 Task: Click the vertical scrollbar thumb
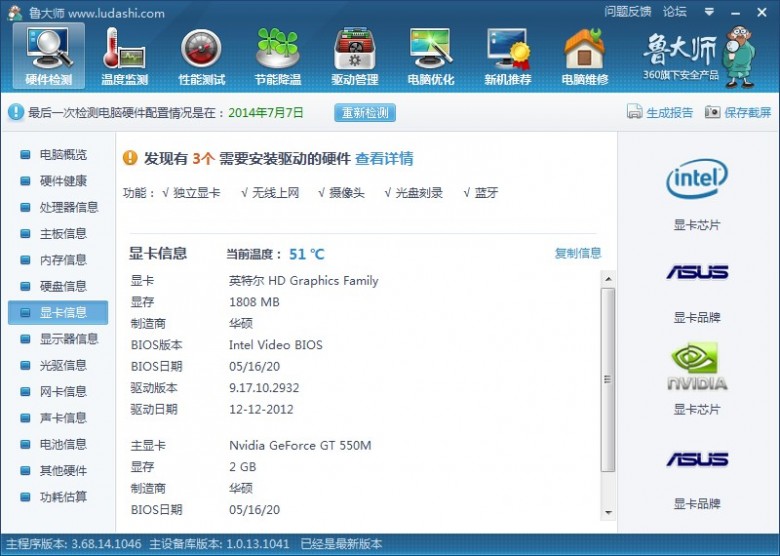608,379
